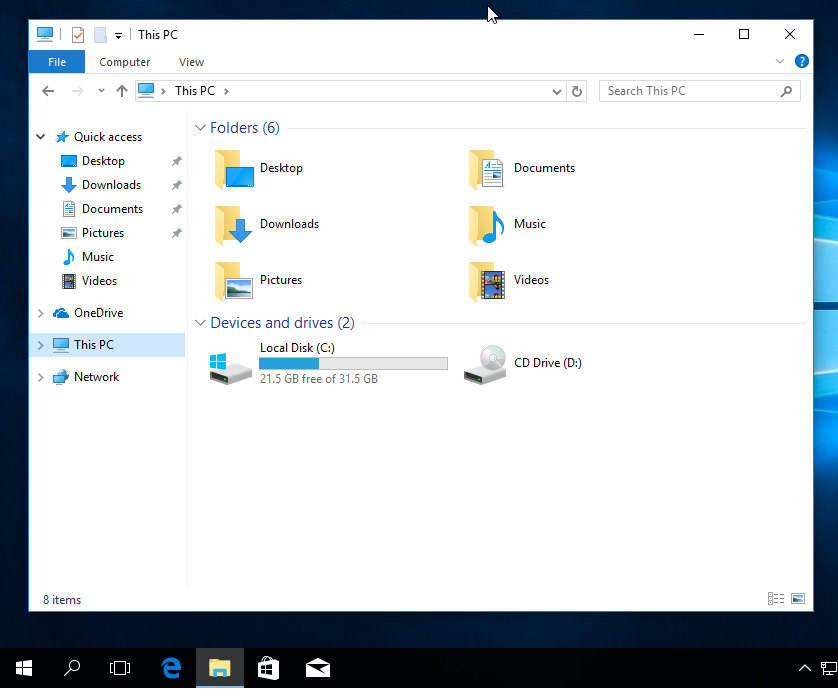Switch to large icons view layout
This screenshot has width=838, height=697.
pos(798,599)
